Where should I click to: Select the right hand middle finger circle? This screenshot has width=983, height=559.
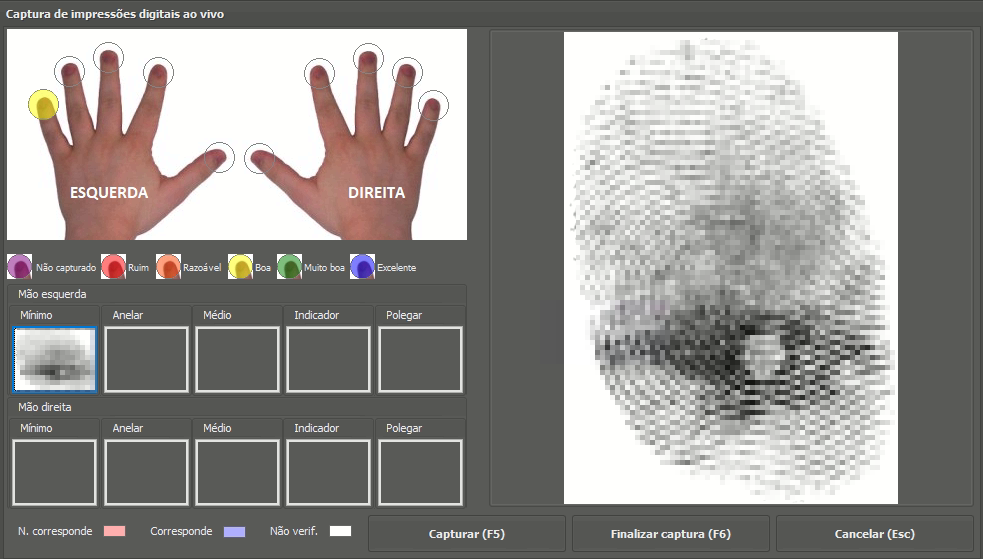(369, 59)
